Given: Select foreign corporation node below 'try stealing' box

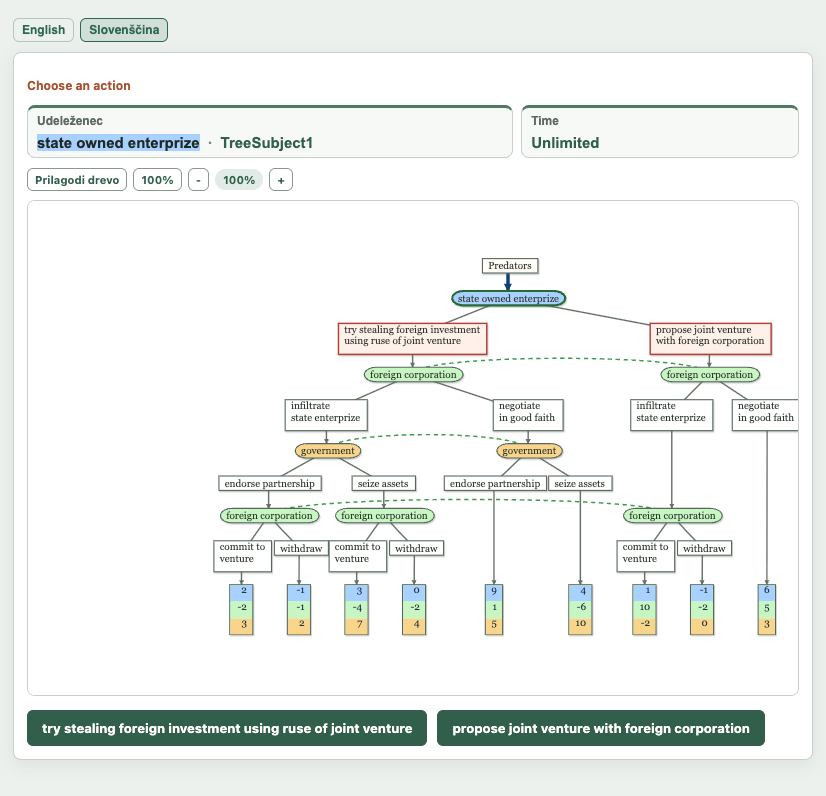Looking at the screenshot, I should (414, 375).
